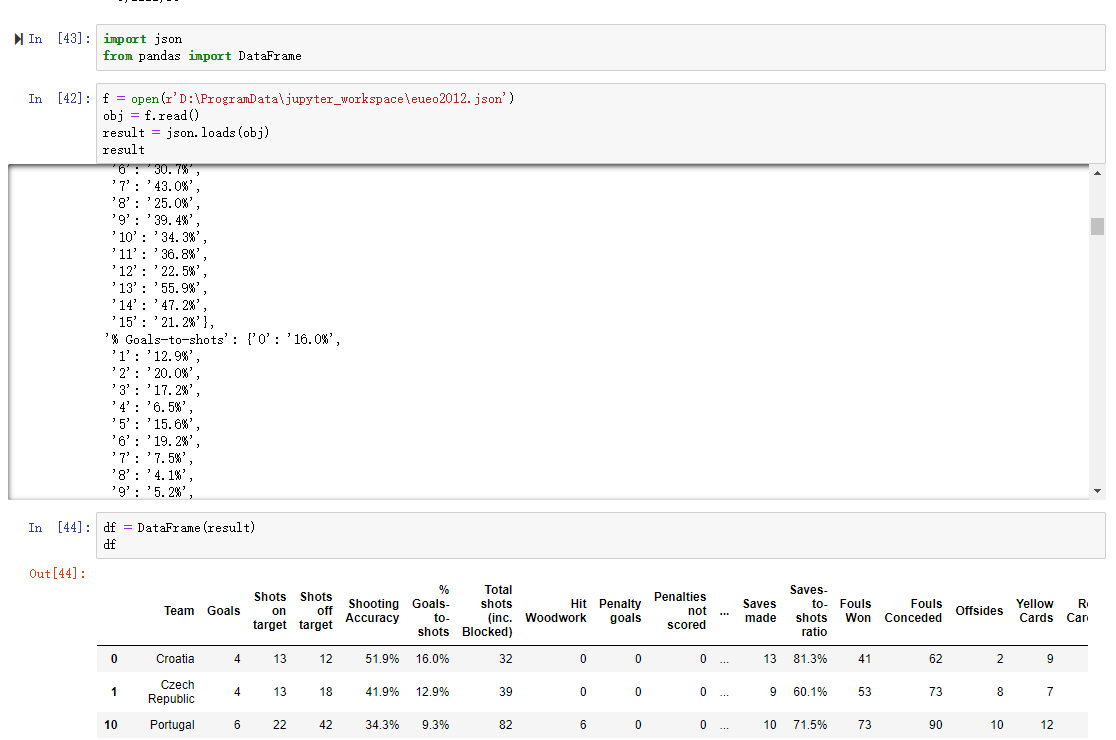Screen dimensions: 1116x740
Task: Click the 'obj = f.read()' line
Action: pos(151,116)
